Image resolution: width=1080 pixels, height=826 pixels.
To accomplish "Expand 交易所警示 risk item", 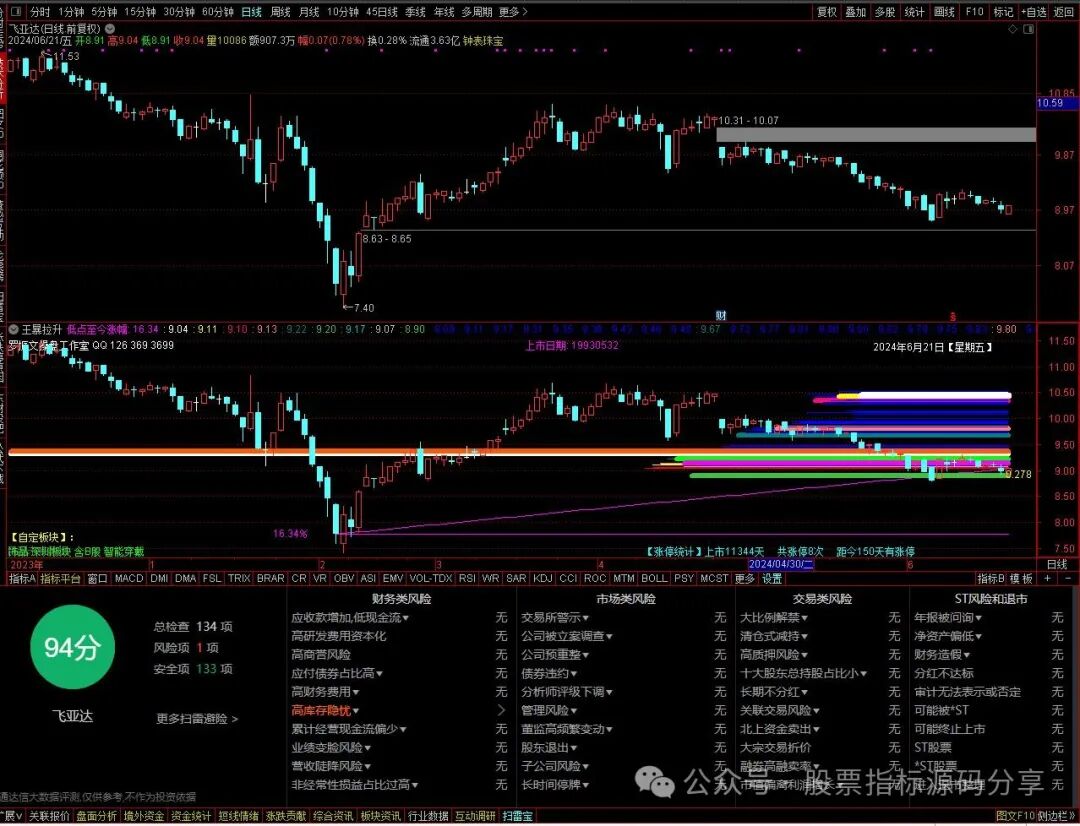I will click(555, 617).
